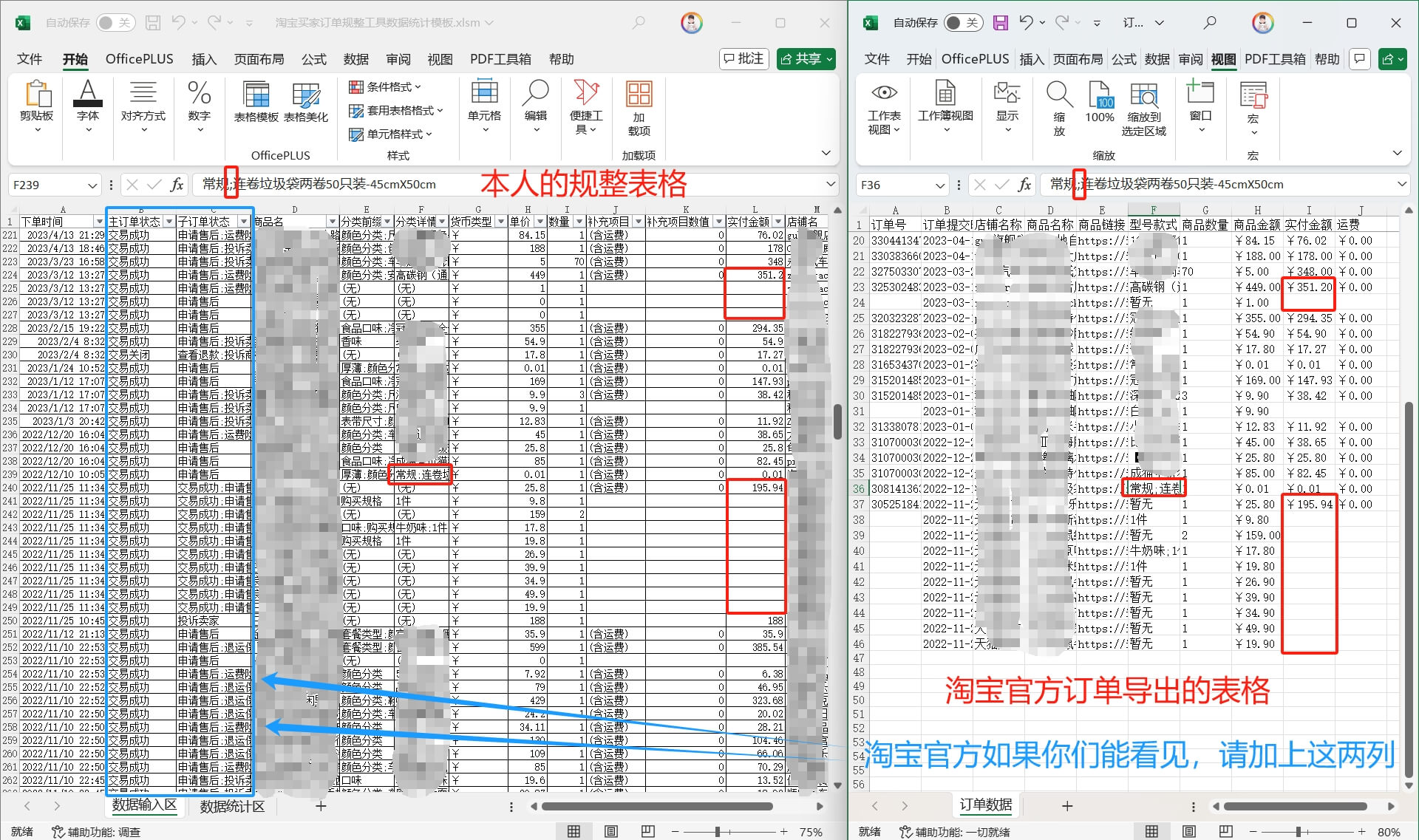Expand the formula bar in right window
This screenshot has width=1419, height=840.
pos(1402,184)
